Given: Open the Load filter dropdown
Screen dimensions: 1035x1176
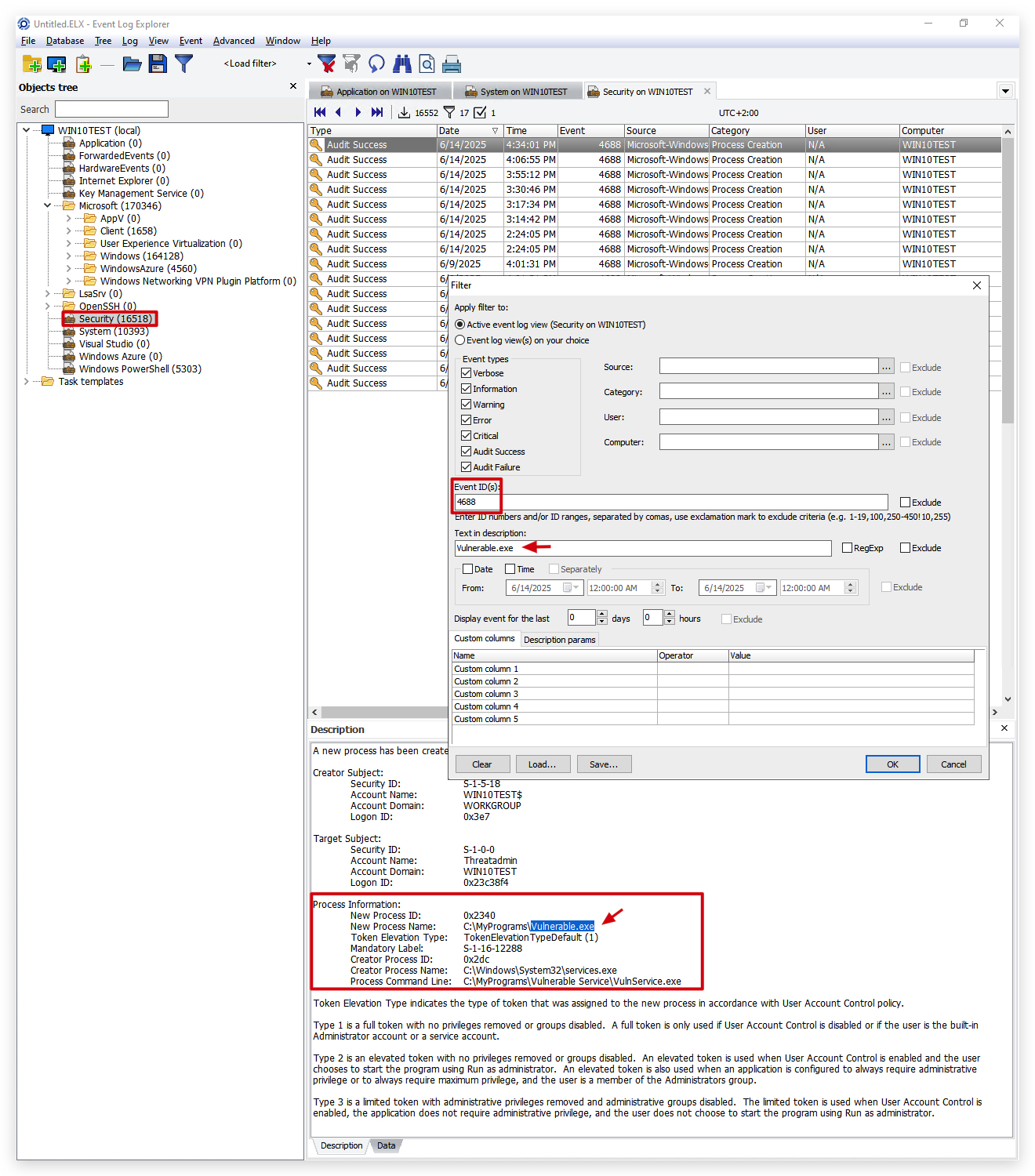Looking at the screenshot, I should coord(309,64).
